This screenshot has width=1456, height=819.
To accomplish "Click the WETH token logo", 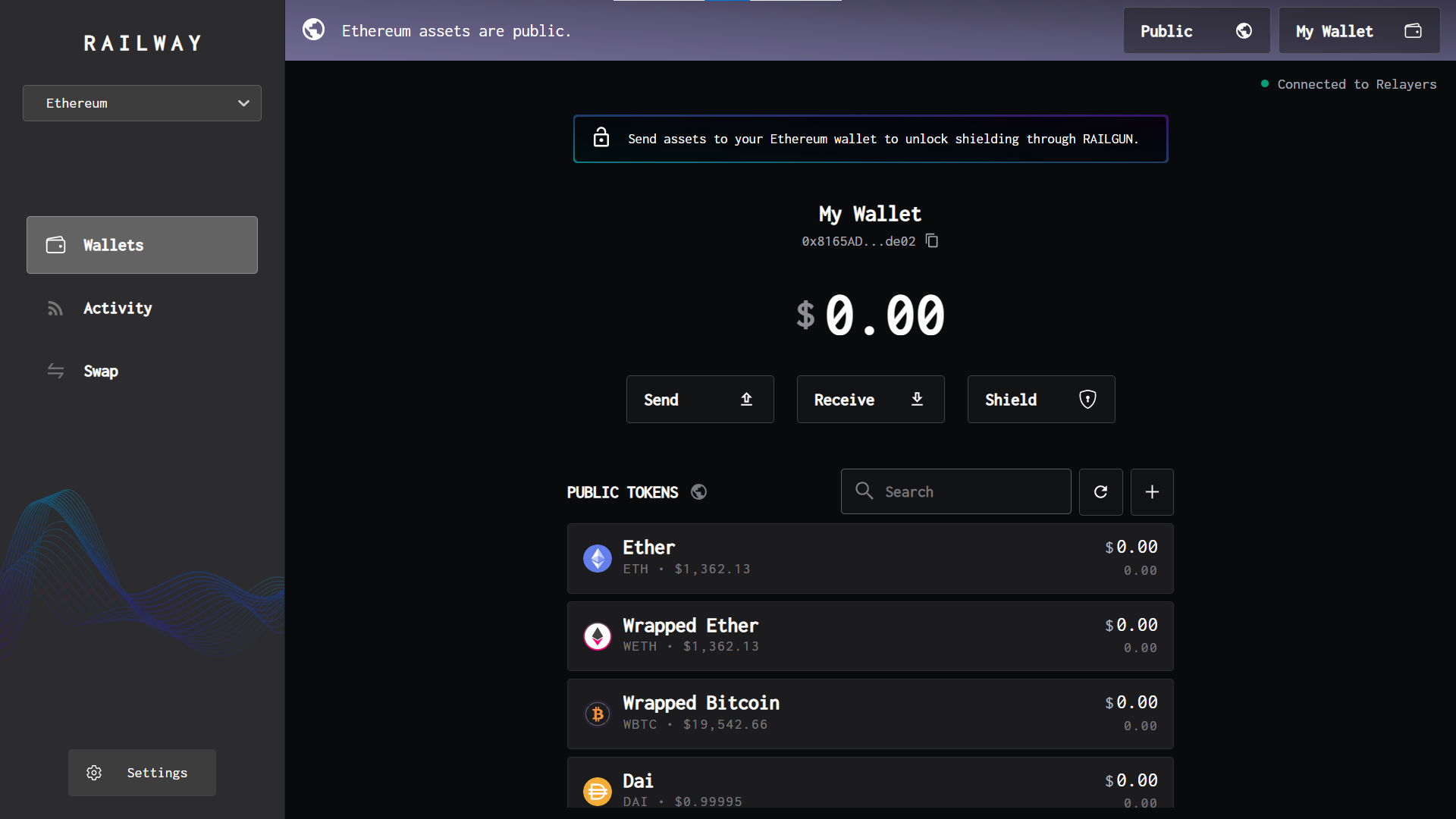I will point(598,636).
